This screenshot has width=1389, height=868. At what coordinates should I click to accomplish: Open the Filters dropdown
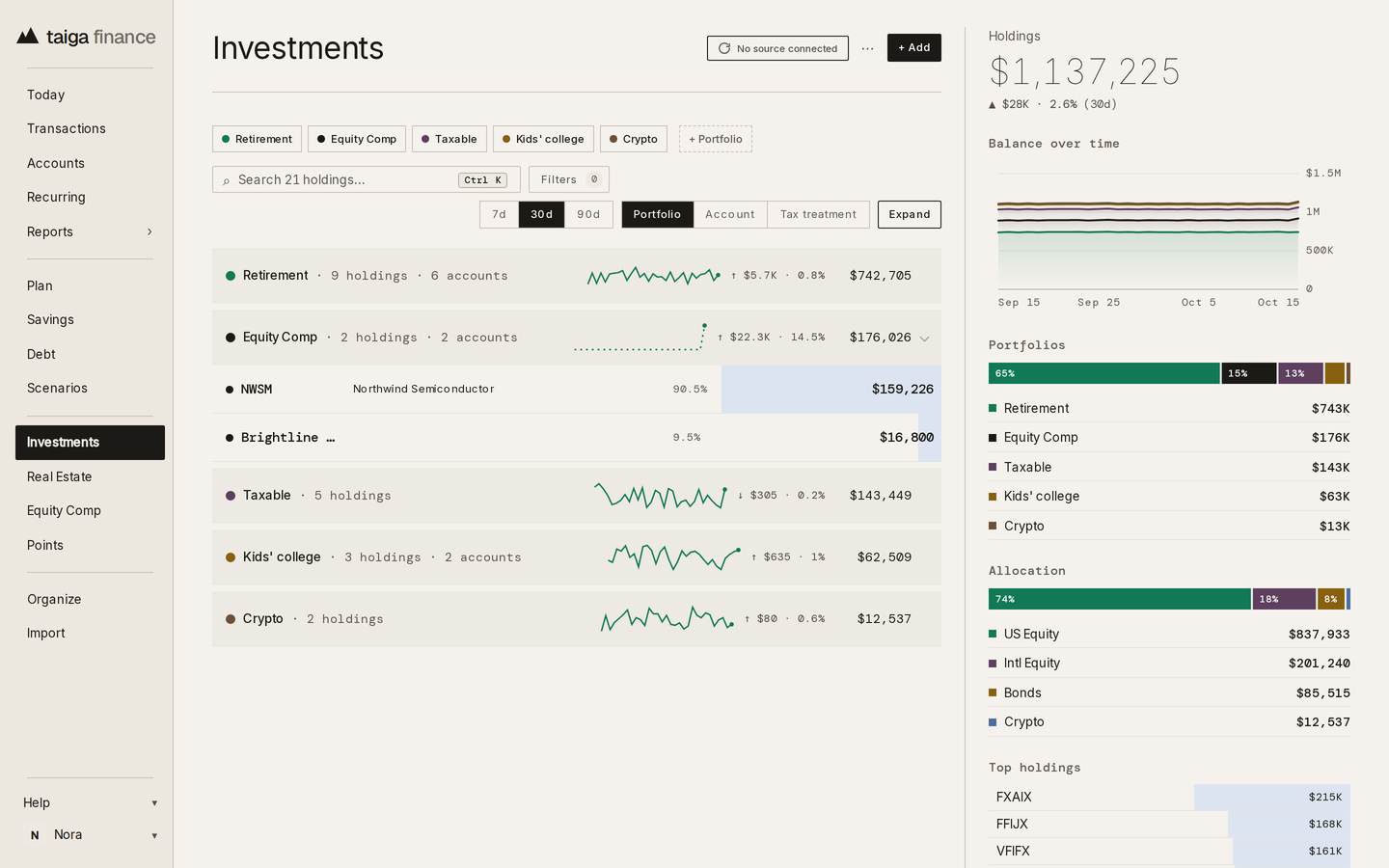569,179
